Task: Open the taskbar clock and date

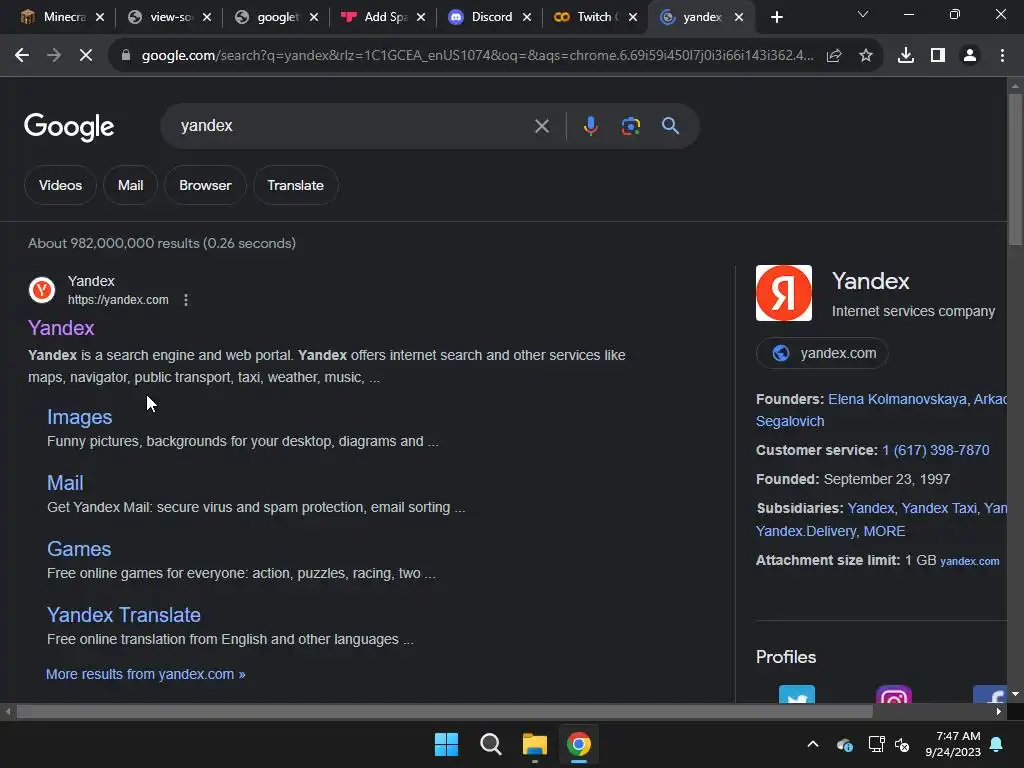Action: pos(953,744)
